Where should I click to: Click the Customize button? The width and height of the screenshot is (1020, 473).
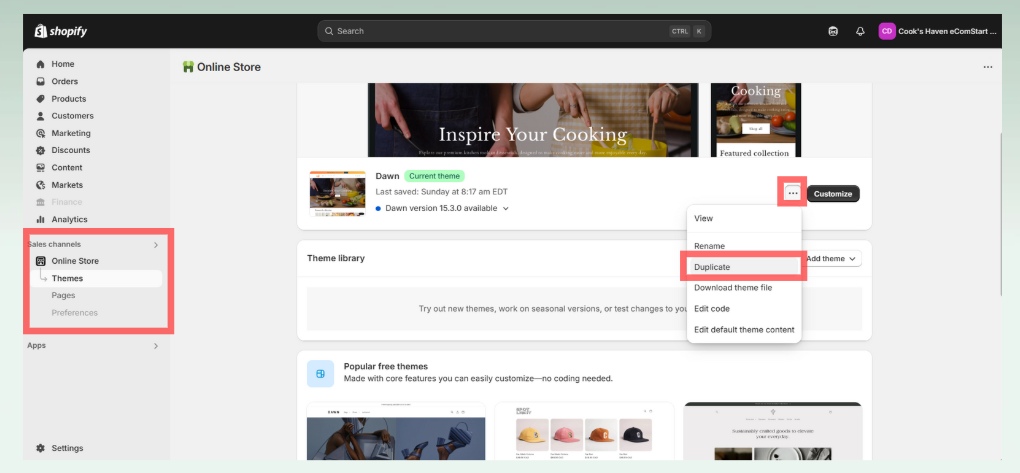833,194
